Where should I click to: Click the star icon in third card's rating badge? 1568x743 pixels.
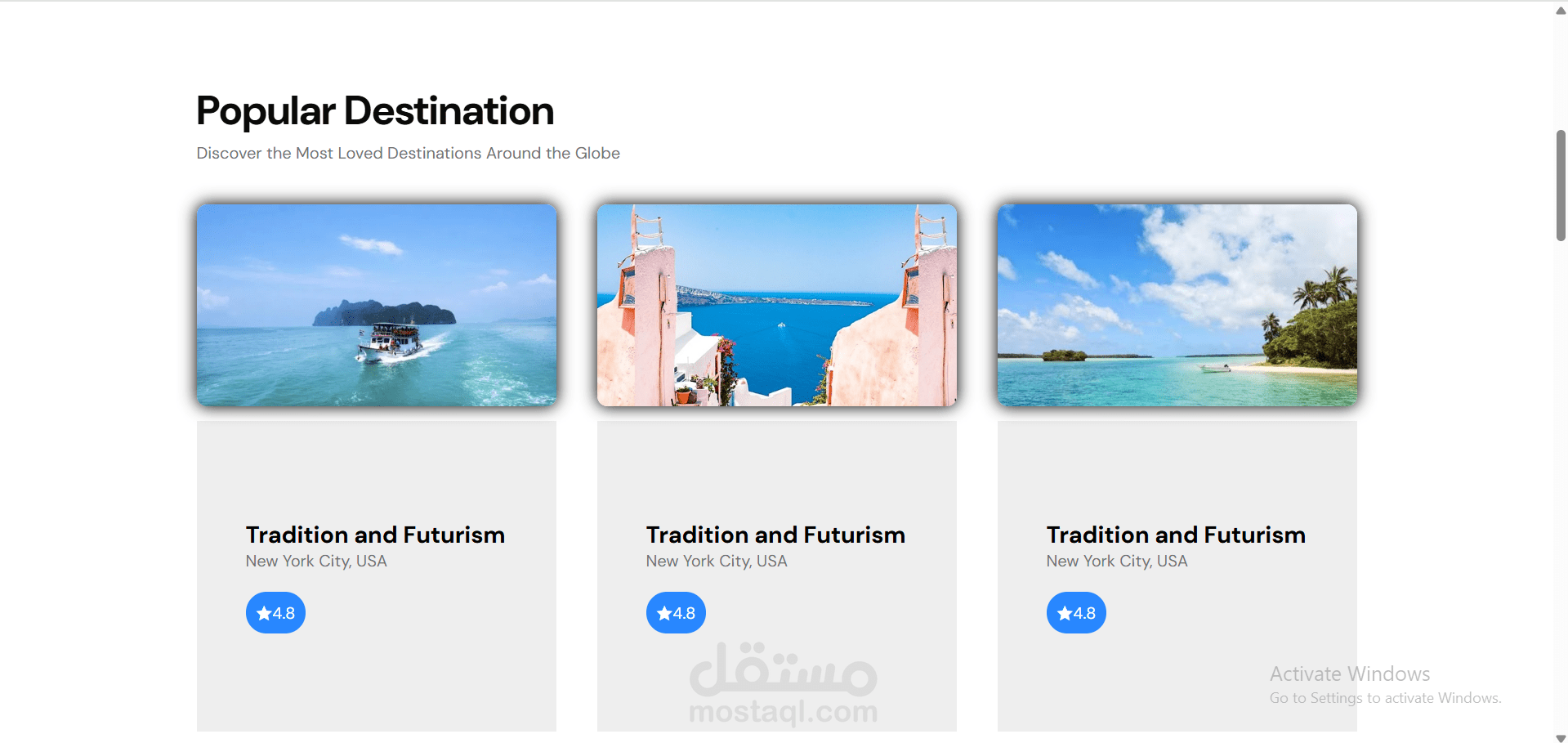(1065, 613)
